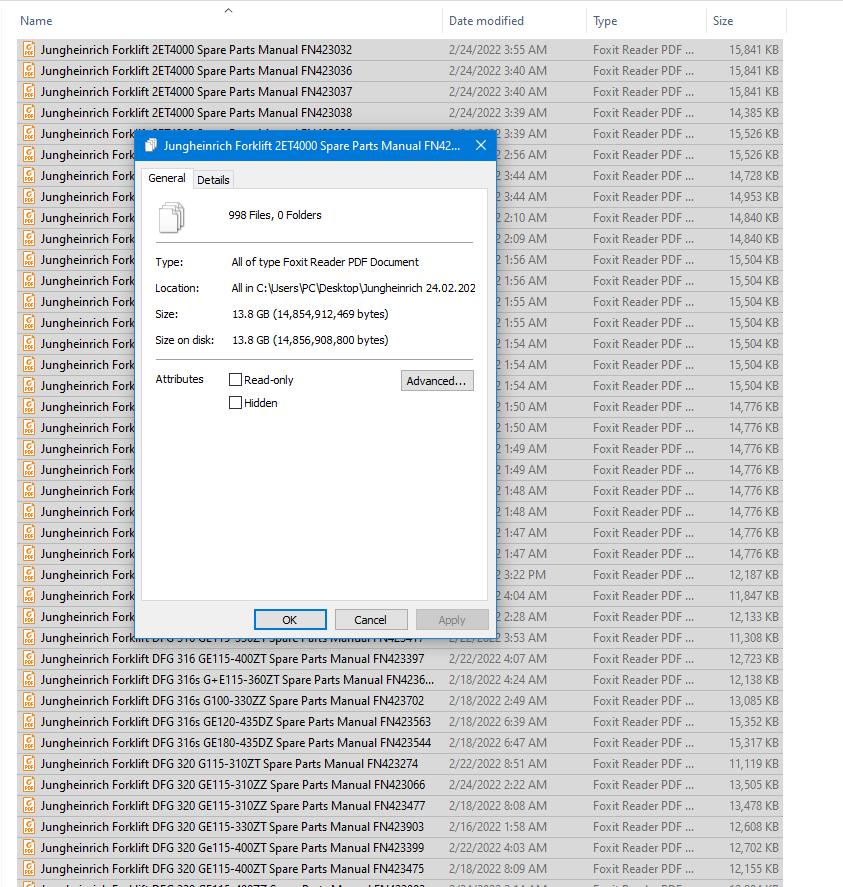
Task: Click the multiple-files icon in Properties dialog
Action: 171,217
